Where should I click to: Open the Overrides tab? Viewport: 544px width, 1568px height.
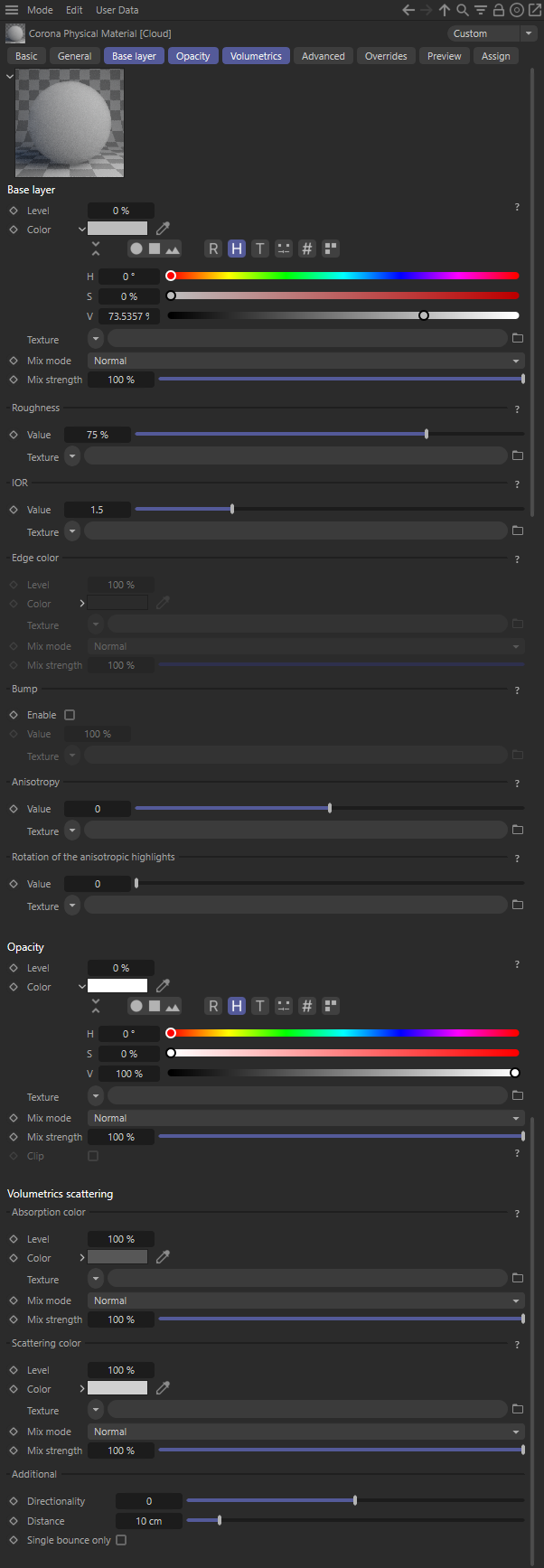pos(386,56)
